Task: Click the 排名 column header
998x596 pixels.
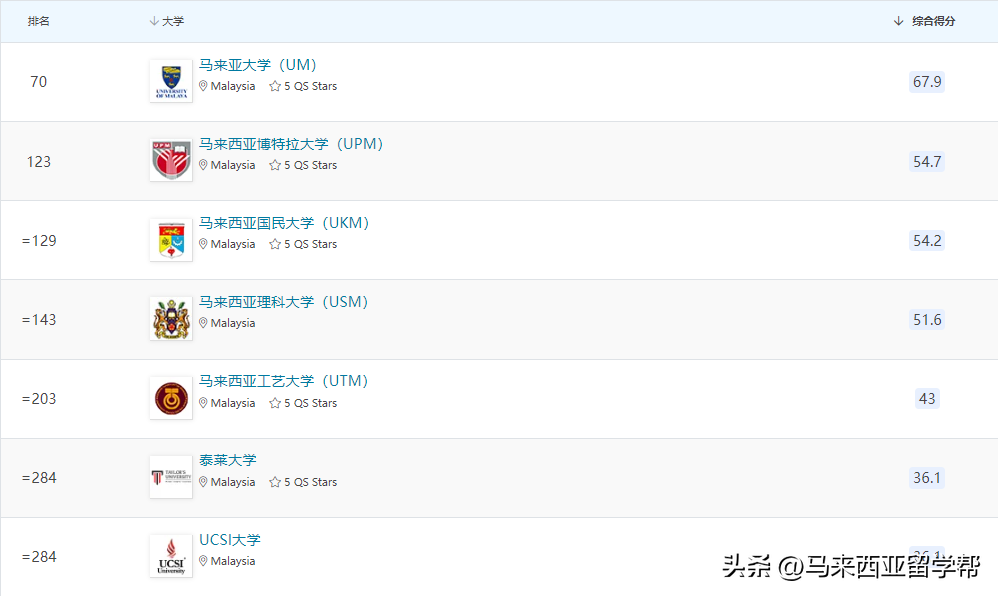Action: 39,21
